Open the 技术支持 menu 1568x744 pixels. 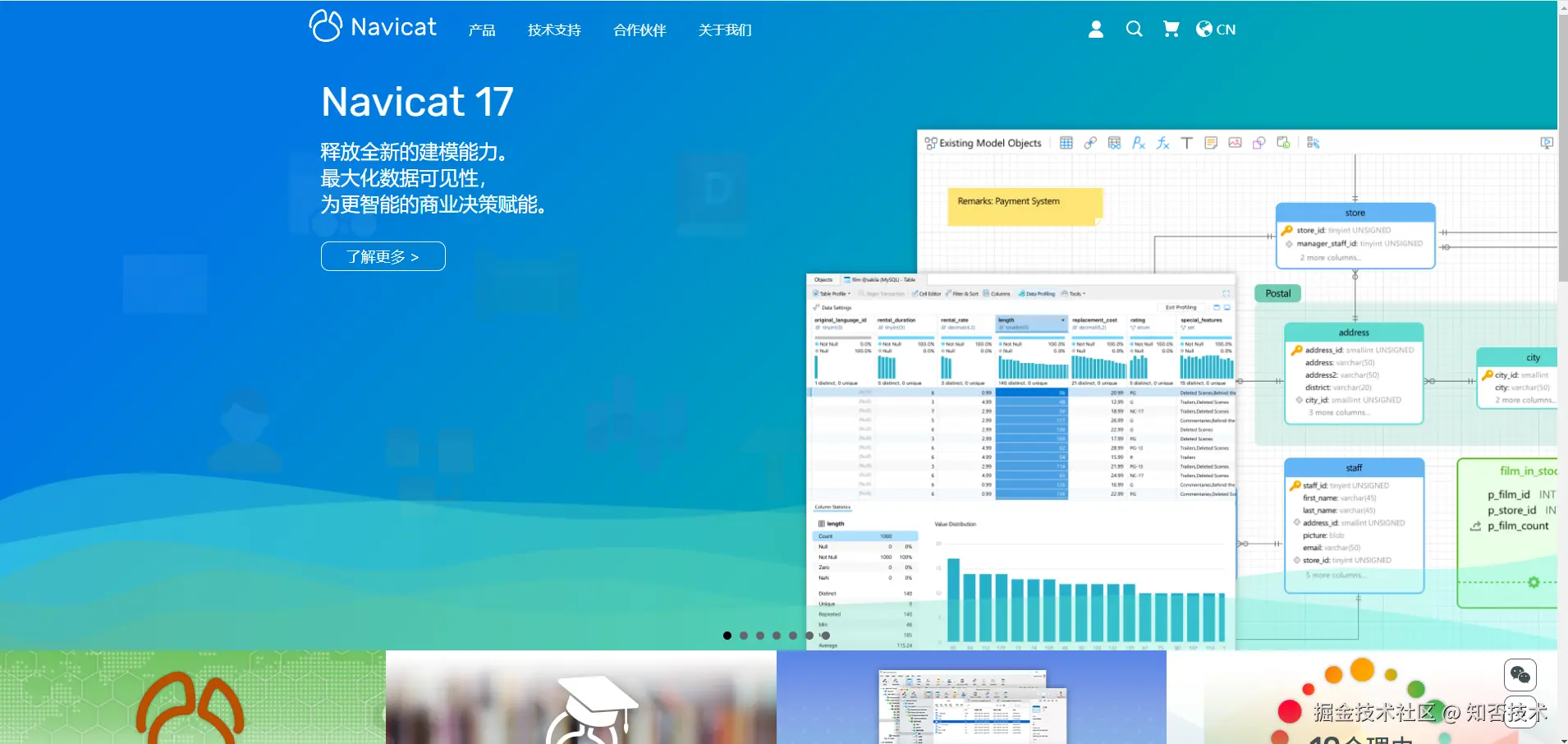(554, 30)
